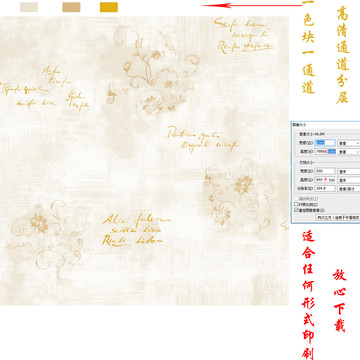360x360 pixels.
Task: Click the Image Size dialog title bar
Action: (x=326, y=124)
